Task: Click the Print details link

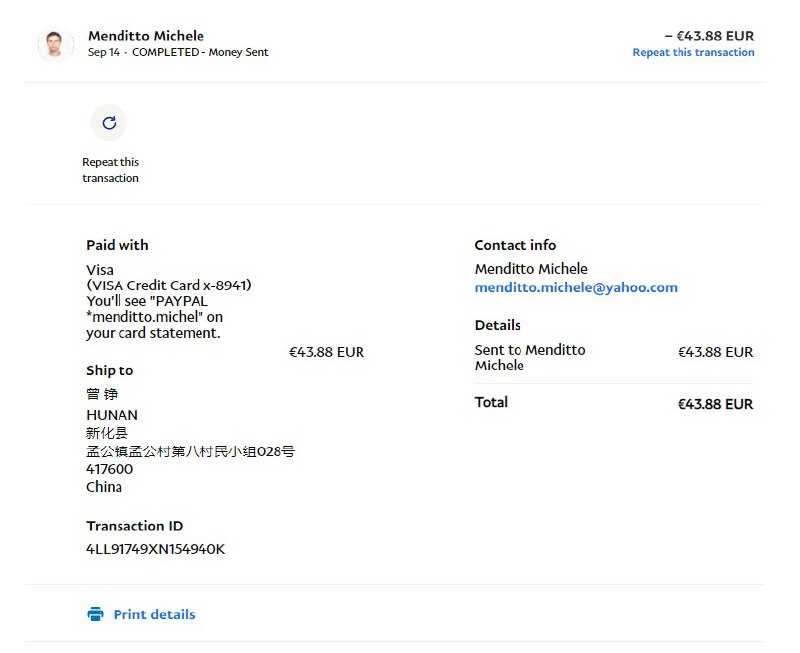Action: pos(154,614)
